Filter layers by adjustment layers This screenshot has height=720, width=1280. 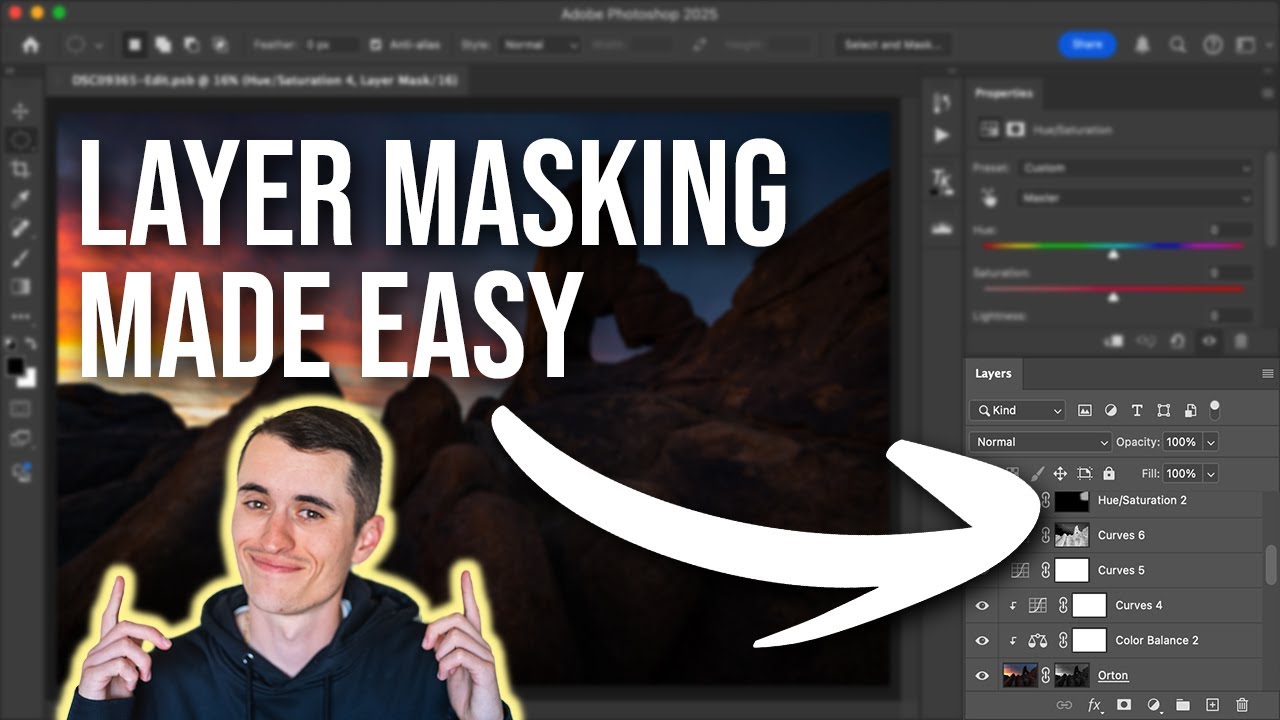(1111, 411)
